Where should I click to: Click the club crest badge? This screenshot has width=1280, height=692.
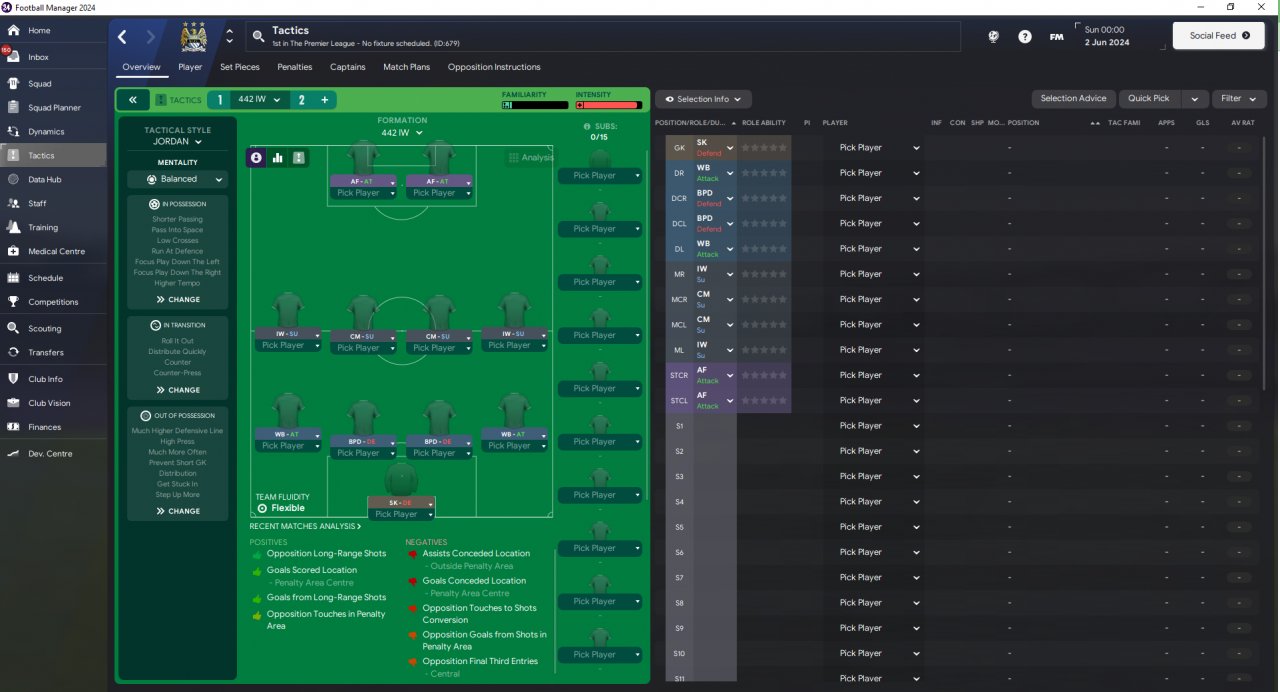click(x=194, y=37)
